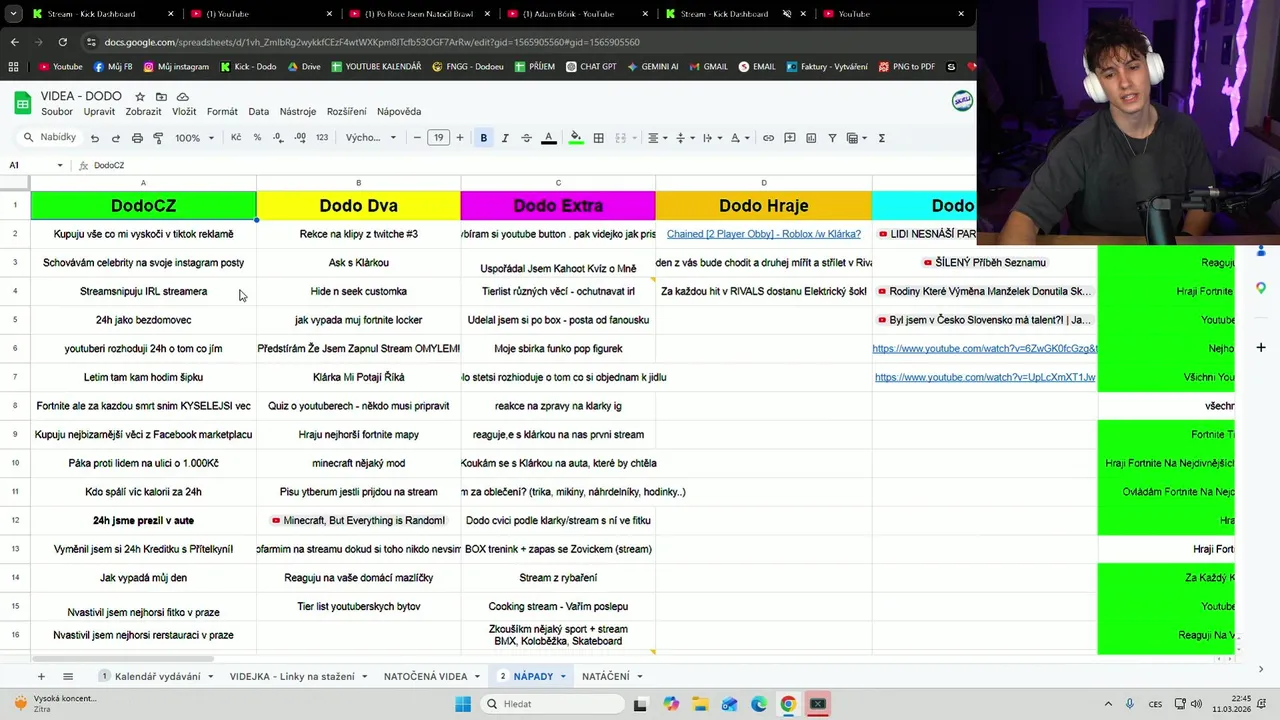Star the VIDEA - DODO document
The height and width of the screenshot is (720, 1280).
(x=140, y=97)
